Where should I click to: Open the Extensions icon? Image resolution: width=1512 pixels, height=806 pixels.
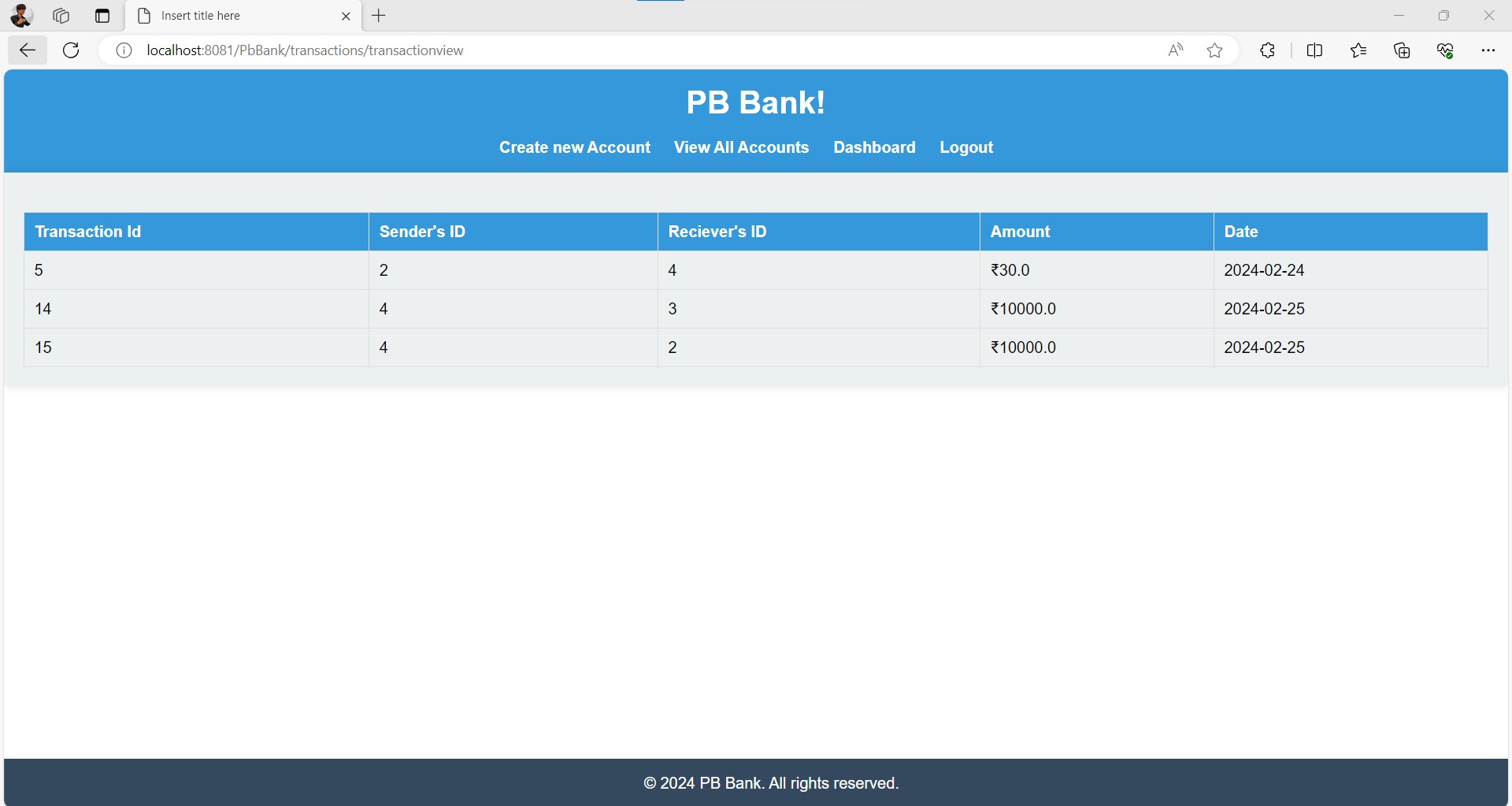coord(1267,50)
